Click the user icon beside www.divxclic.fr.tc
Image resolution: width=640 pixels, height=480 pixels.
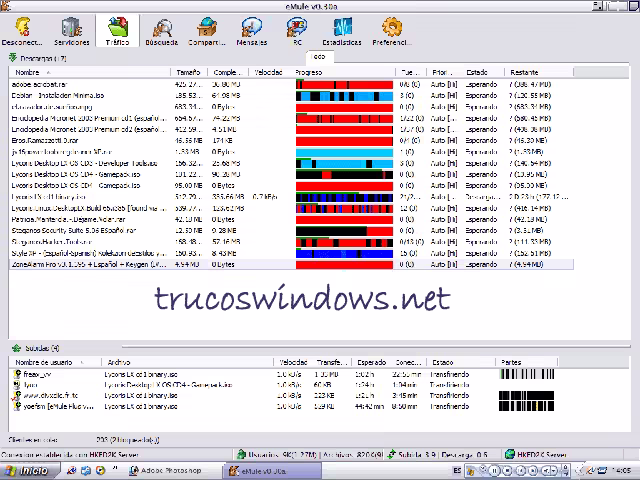(17, 396)
